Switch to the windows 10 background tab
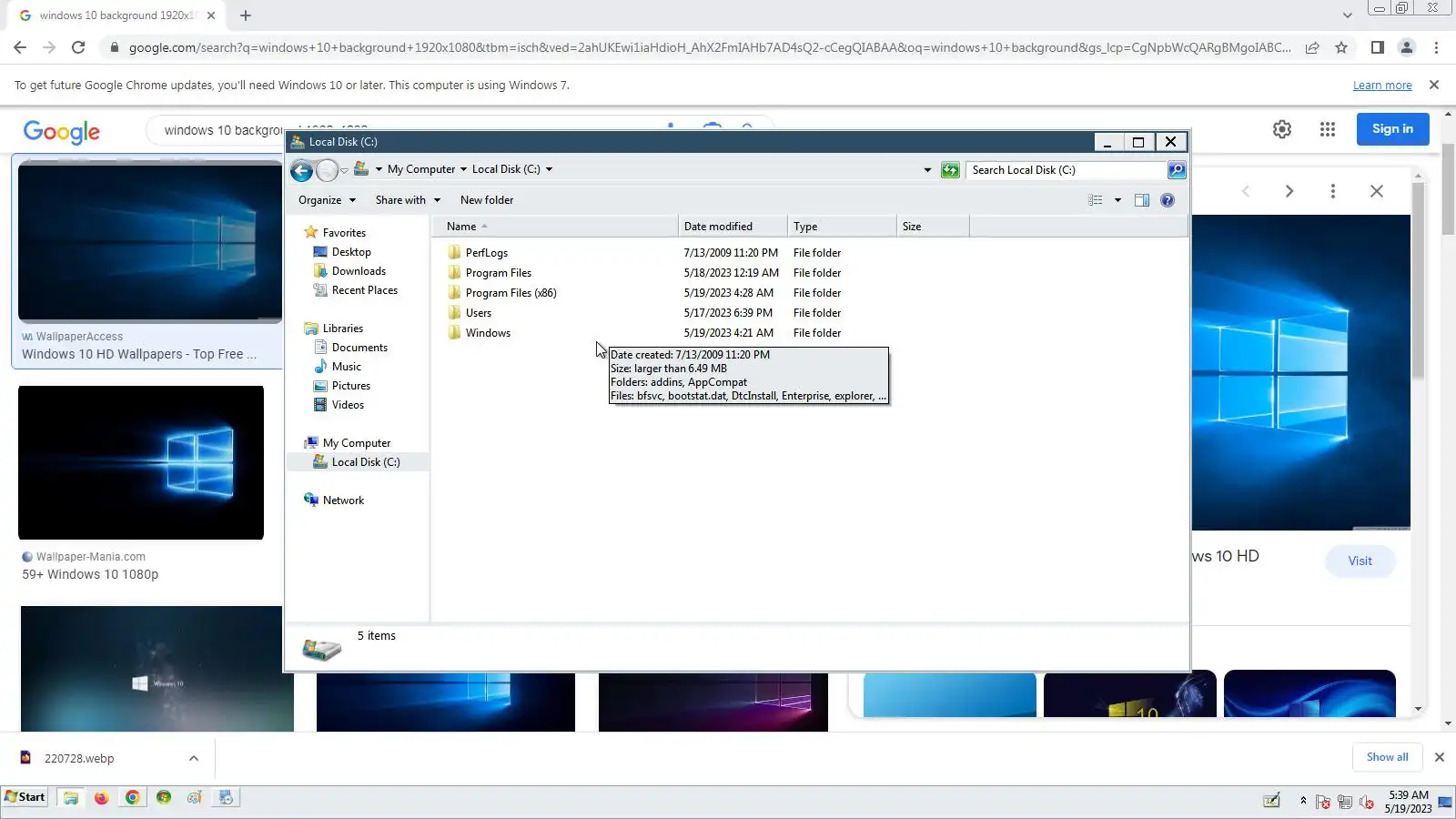1456x819 pixels. click(116, 15)
